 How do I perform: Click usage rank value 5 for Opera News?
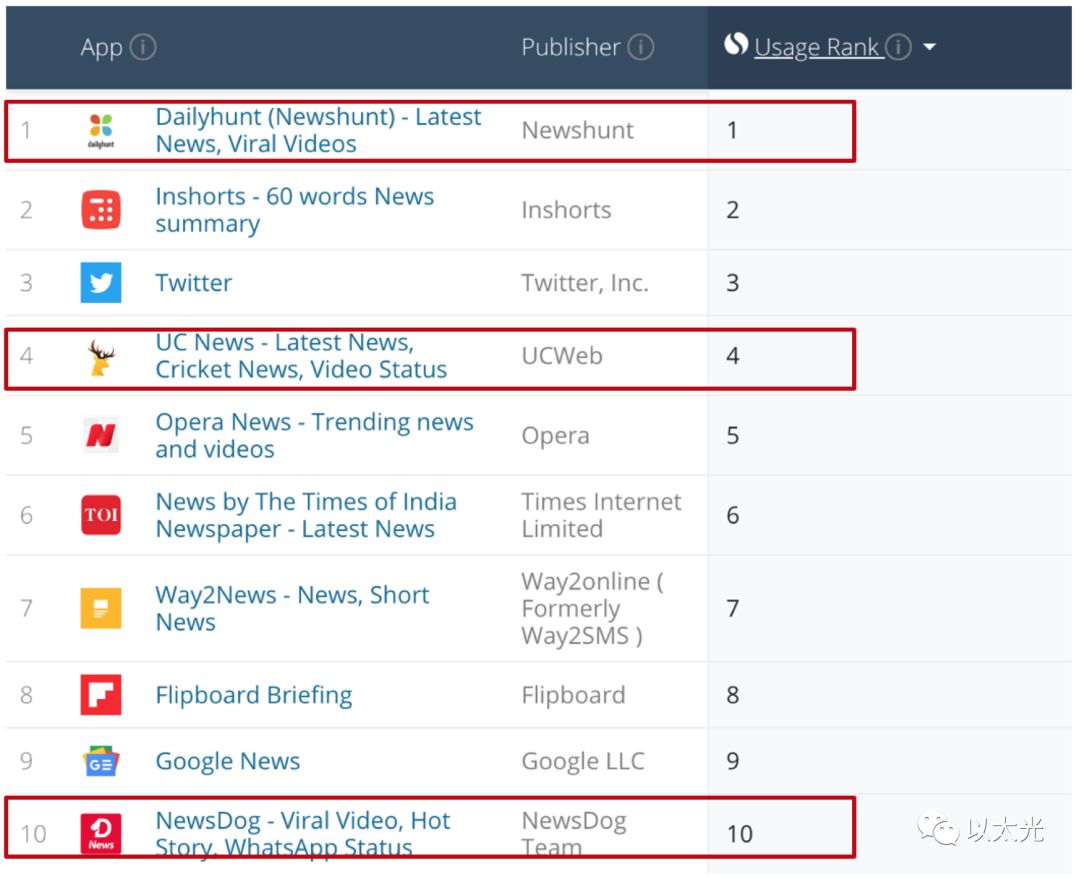(732, 435)
